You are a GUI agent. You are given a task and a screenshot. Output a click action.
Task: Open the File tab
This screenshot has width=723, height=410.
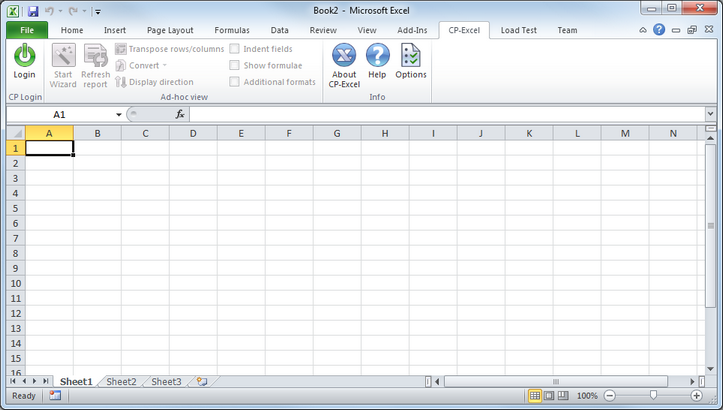coord(27,30)
